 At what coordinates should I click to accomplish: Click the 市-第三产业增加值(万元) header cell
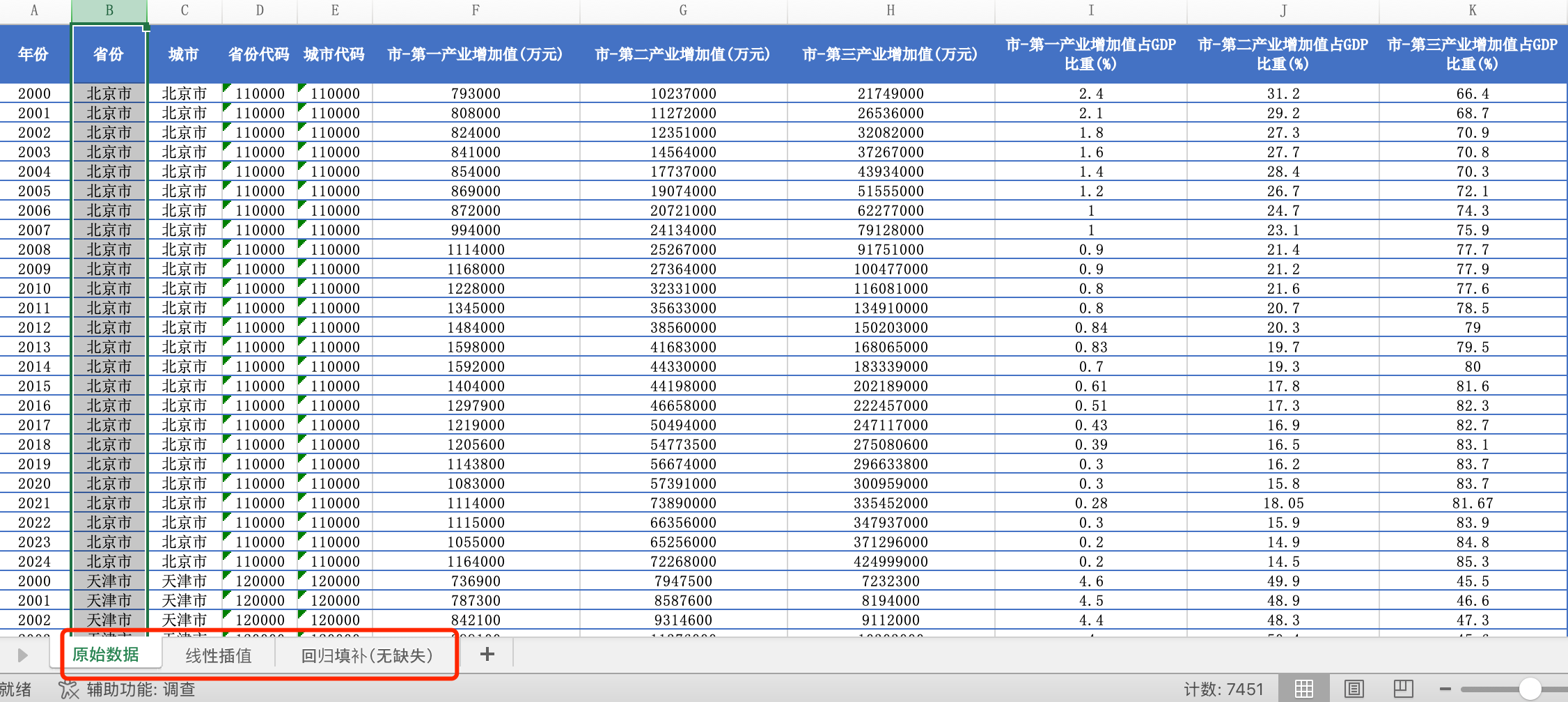[891, 54]
